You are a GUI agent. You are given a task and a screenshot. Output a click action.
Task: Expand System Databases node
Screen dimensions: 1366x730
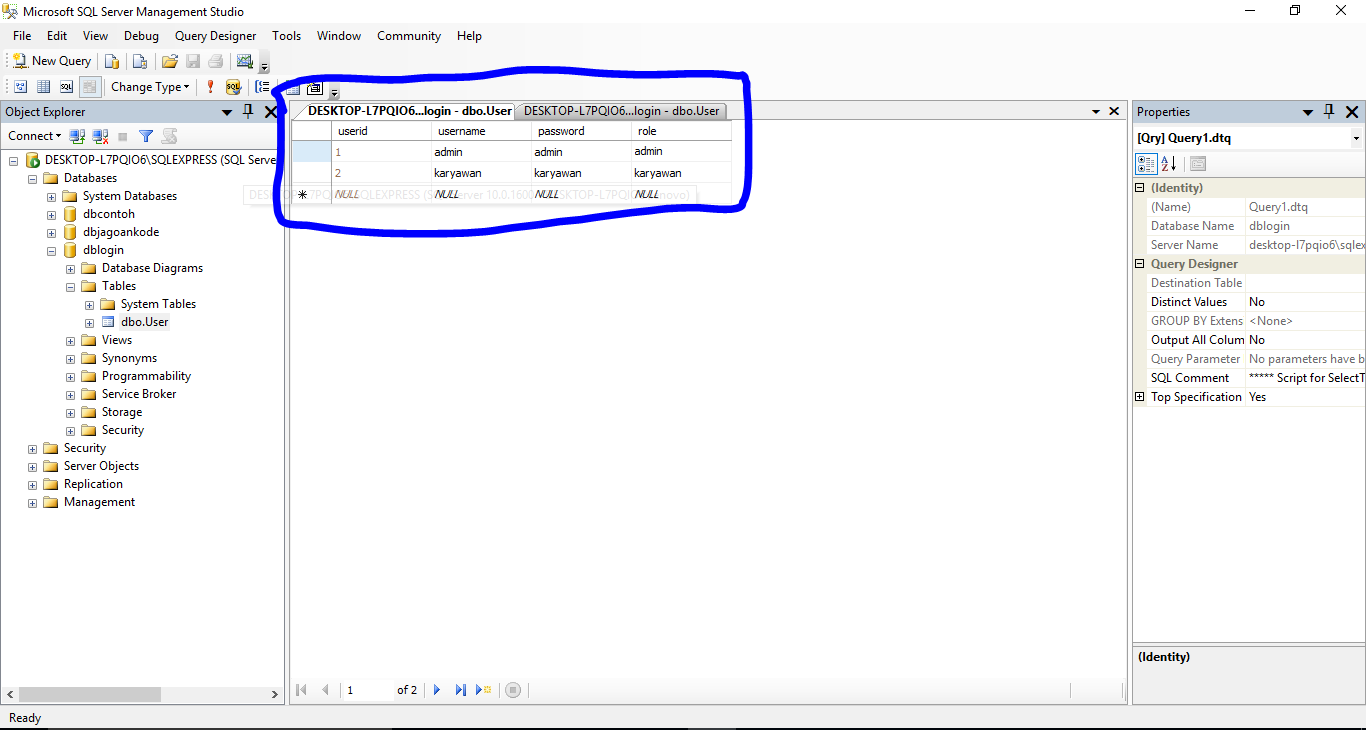51,196
